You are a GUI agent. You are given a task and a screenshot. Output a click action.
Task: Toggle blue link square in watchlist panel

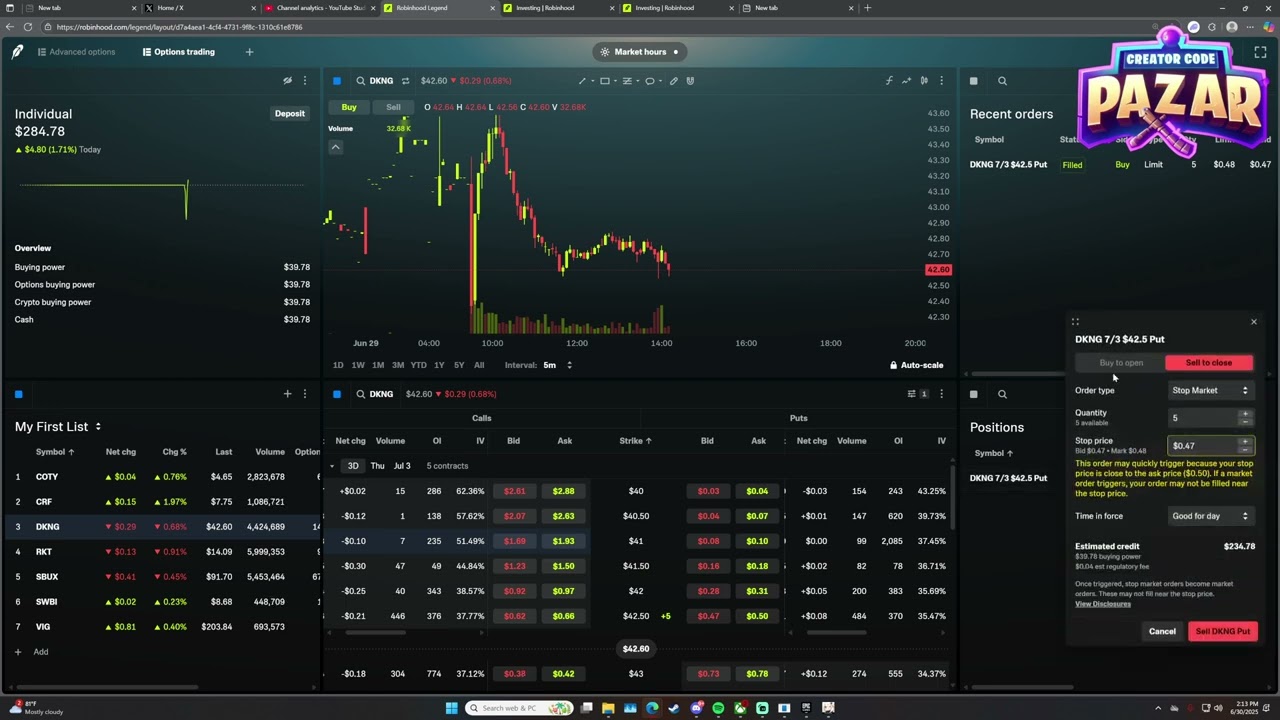(18, 394)
